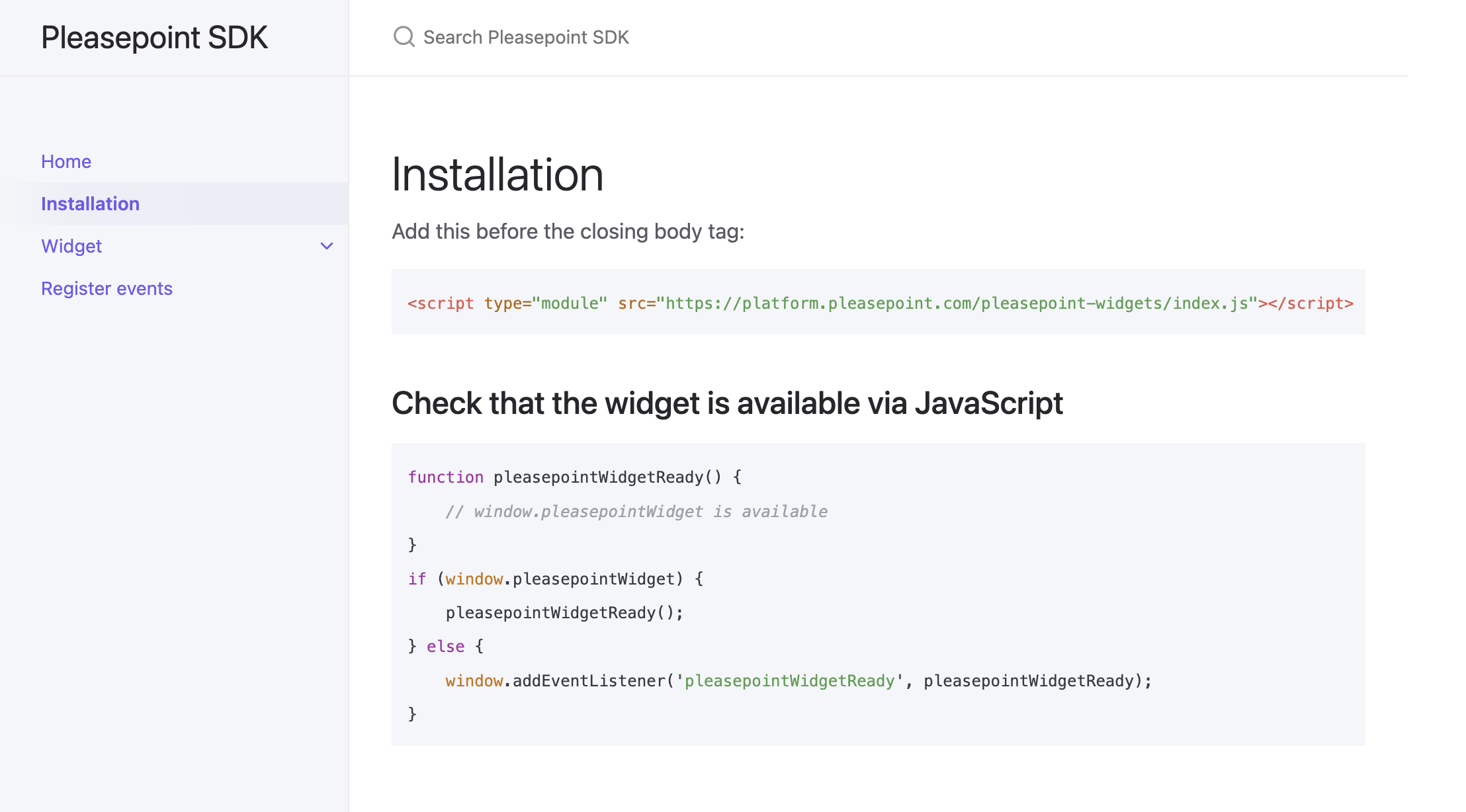Select Installation in the sidebar
The image size is (1466, 812).
coord(90,204)
